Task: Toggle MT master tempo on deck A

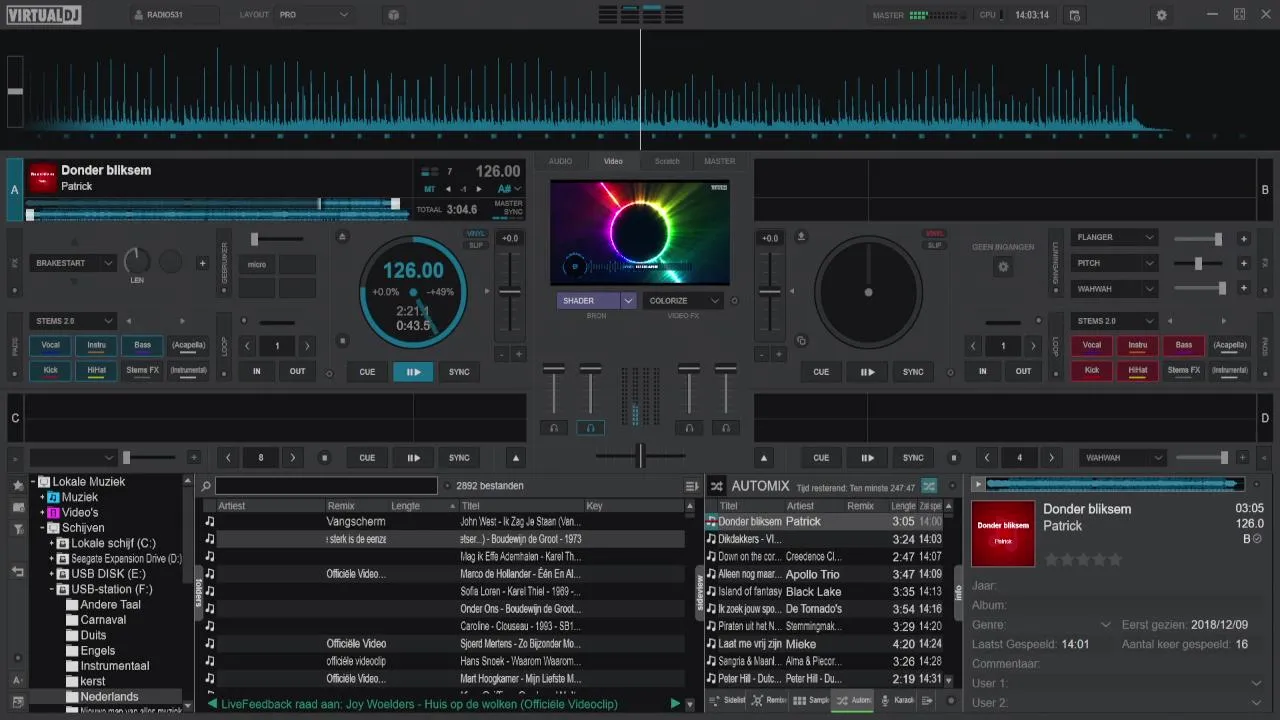Action: [430, 188]
